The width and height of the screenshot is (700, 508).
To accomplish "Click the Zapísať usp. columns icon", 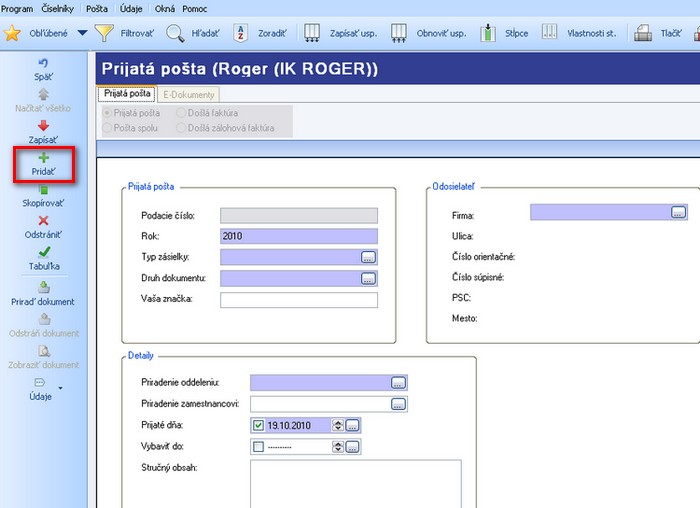I will coord(312,33).
